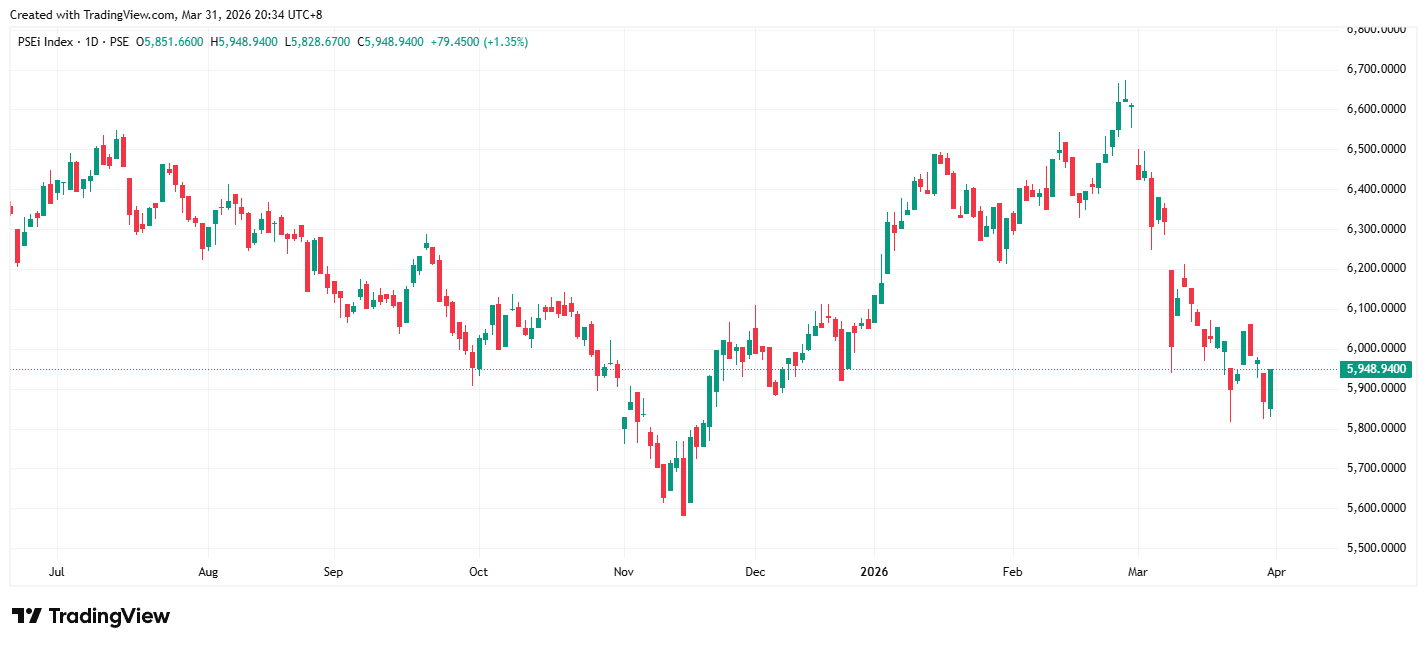The width and height of the screenshot is (1427, 646).
Task: Click the Dec label on time axis
Action: click(755, 572)
